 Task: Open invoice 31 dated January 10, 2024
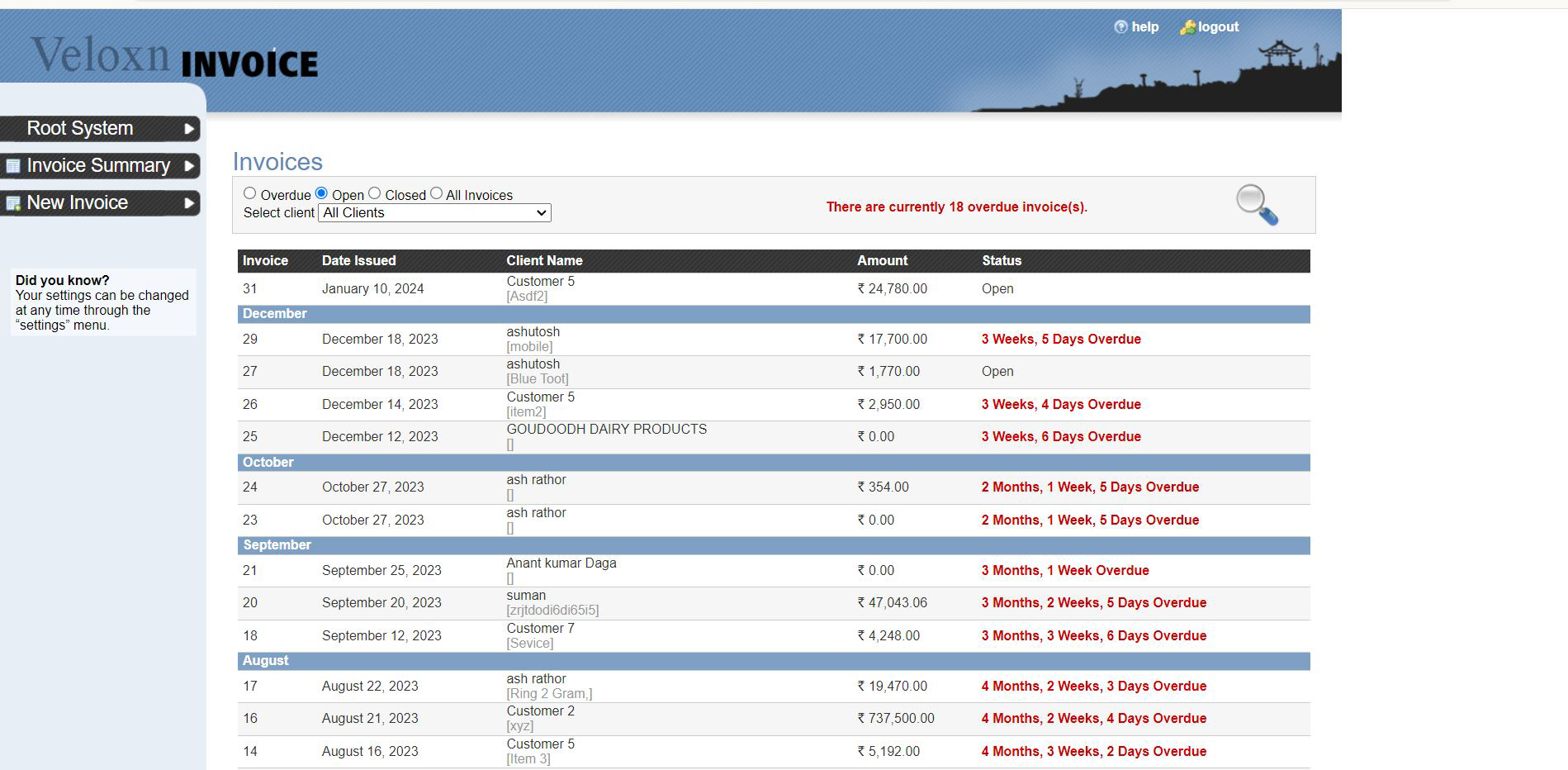pyautogui.click(x=250, y=289)
